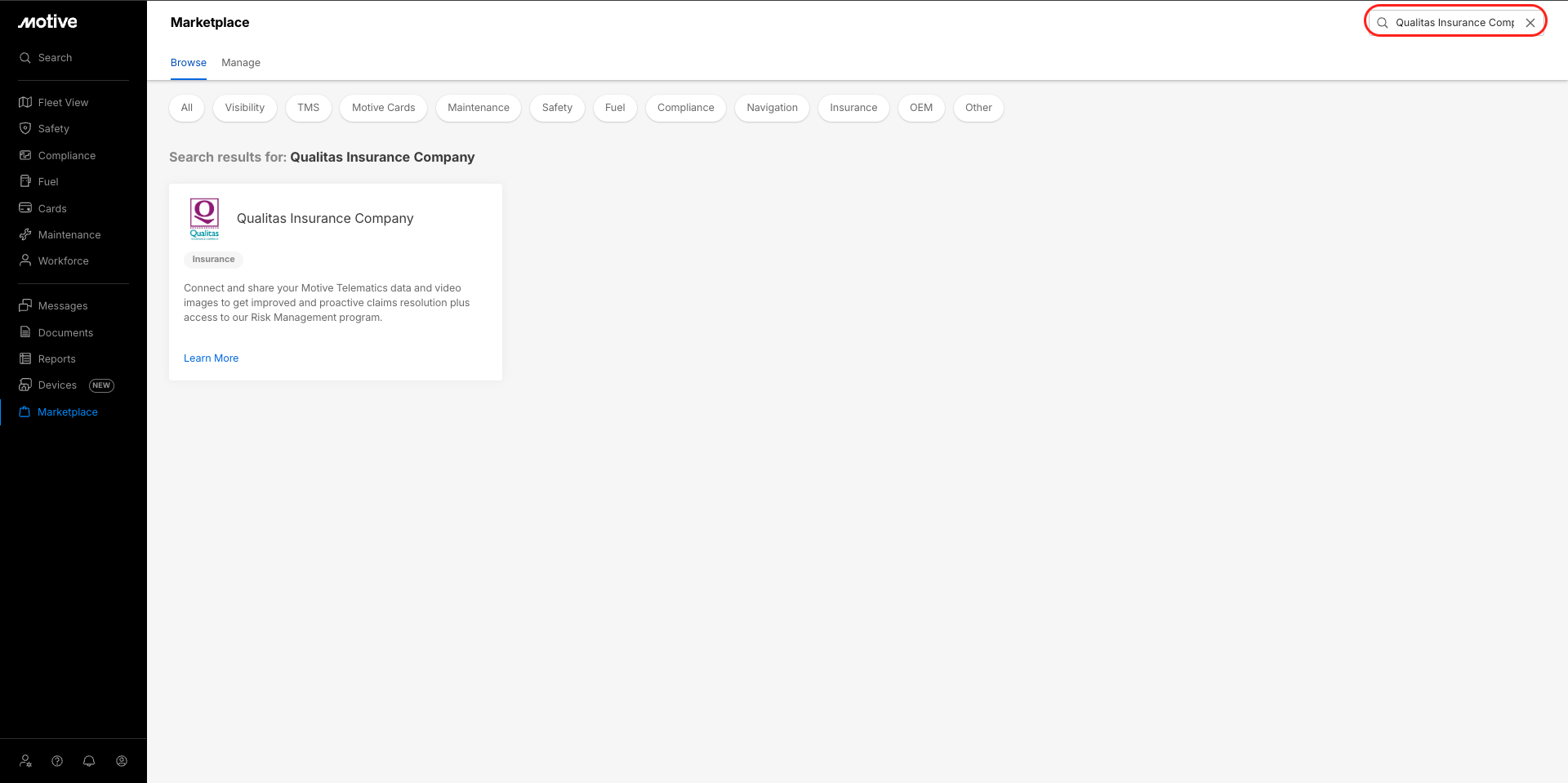
Task: Open the Qualitas Insurance Company card title
Action: (325, 219)
